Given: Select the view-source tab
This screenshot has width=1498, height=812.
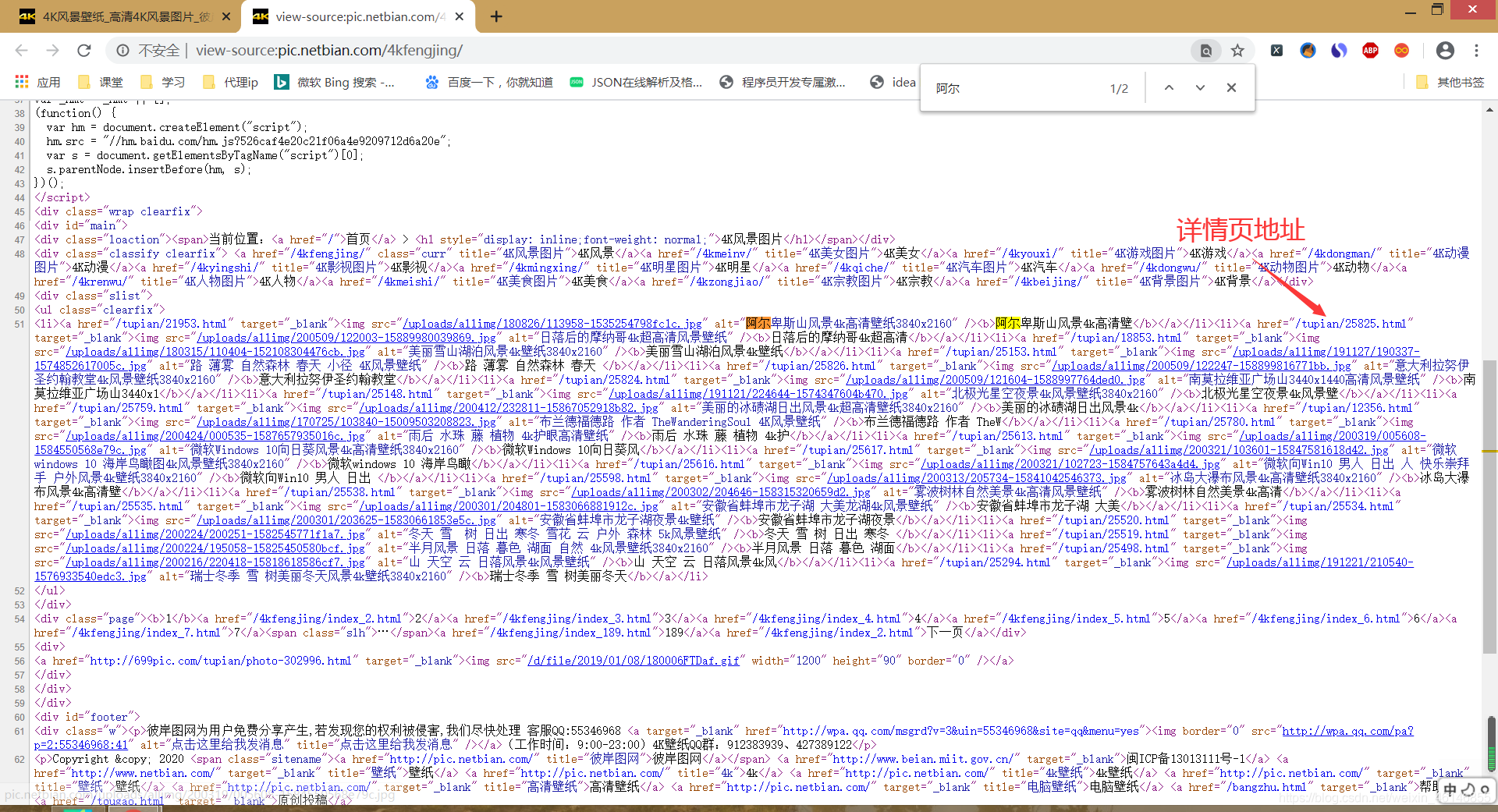Looking at the screenshot, I should [x=351, y=16].
